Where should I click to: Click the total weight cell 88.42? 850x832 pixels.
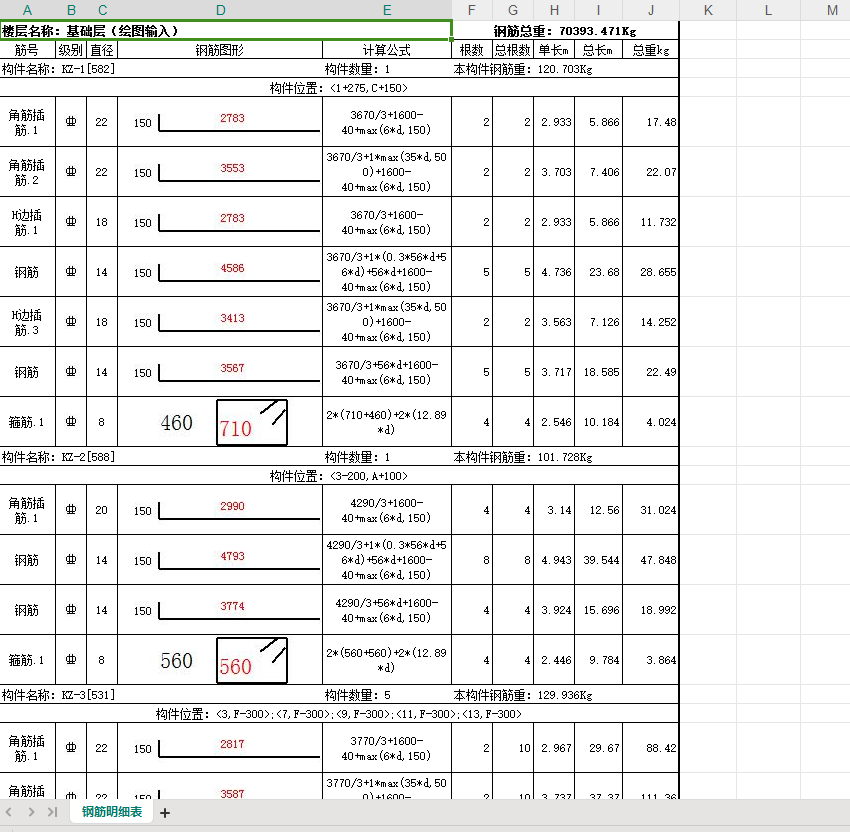651,747
